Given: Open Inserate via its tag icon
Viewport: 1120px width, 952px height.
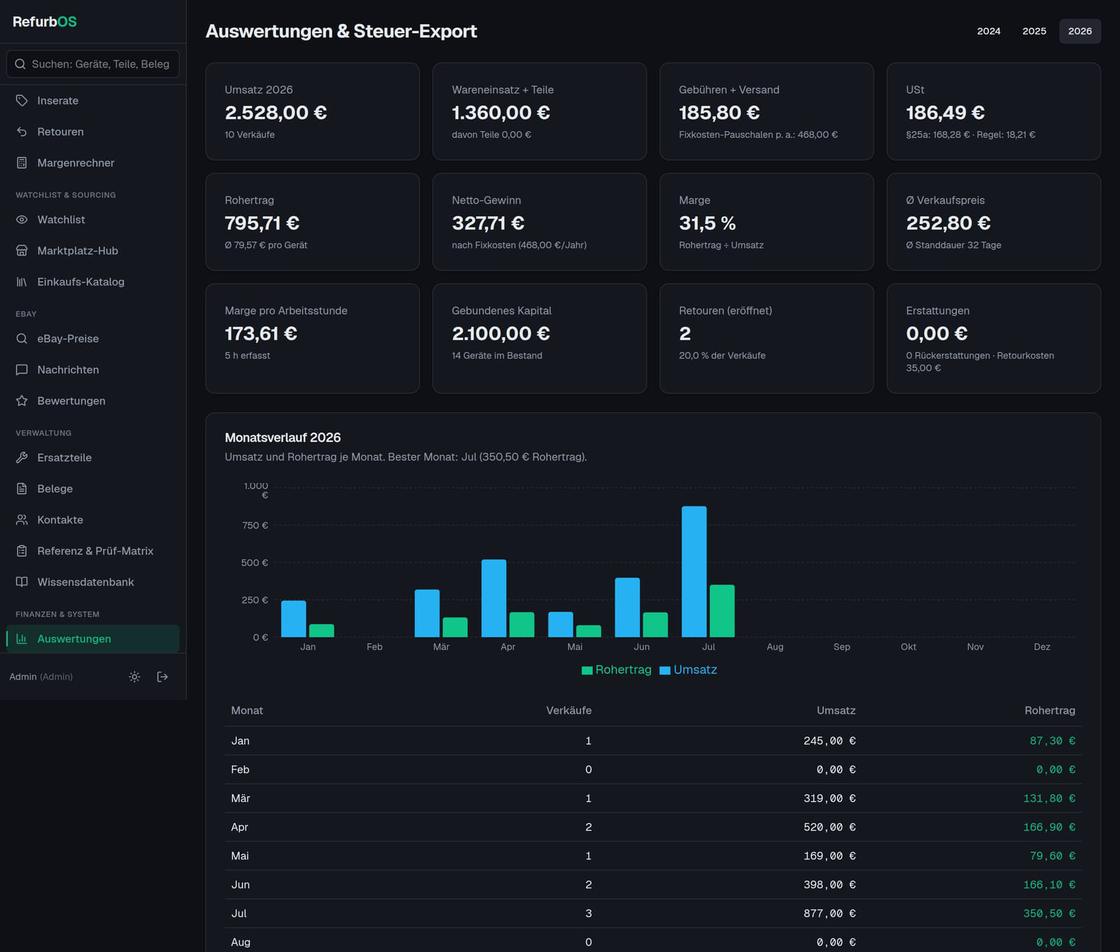Looking at the screenshot, I should (x=21, y=101).
